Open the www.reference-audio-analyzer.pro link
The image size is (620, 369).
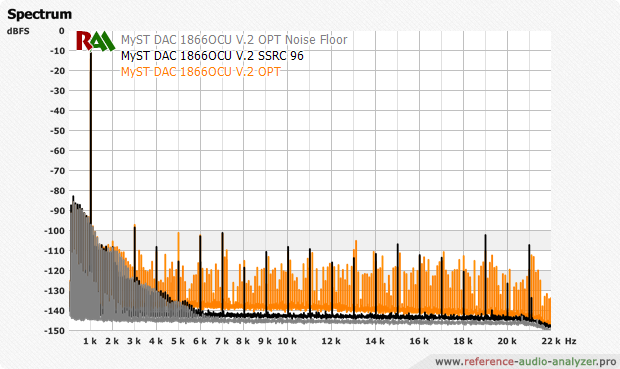[x=525, y=361]
